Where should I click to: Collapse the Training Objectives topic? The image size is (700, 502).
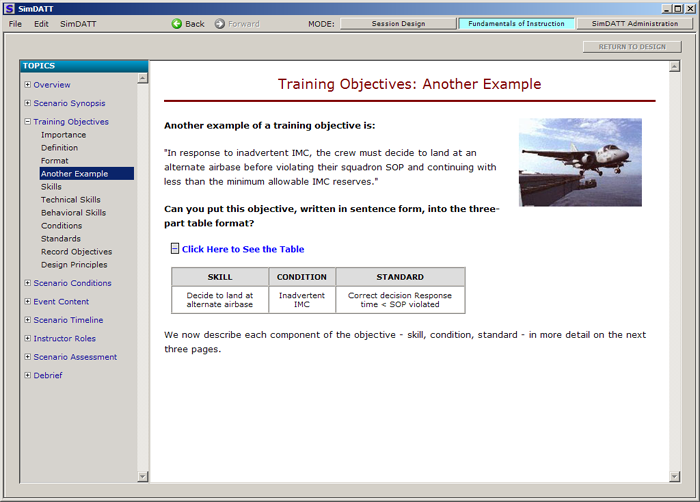[28, 122]
